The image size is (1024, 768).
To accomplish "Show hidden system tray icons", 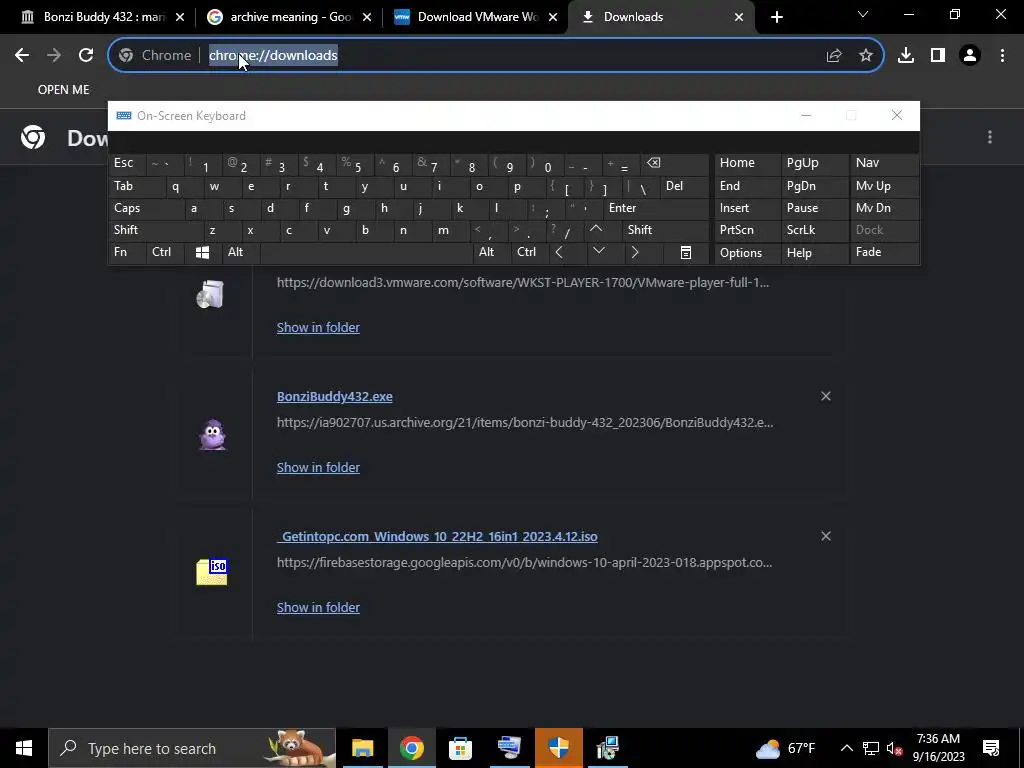I will tap(846, 748).
